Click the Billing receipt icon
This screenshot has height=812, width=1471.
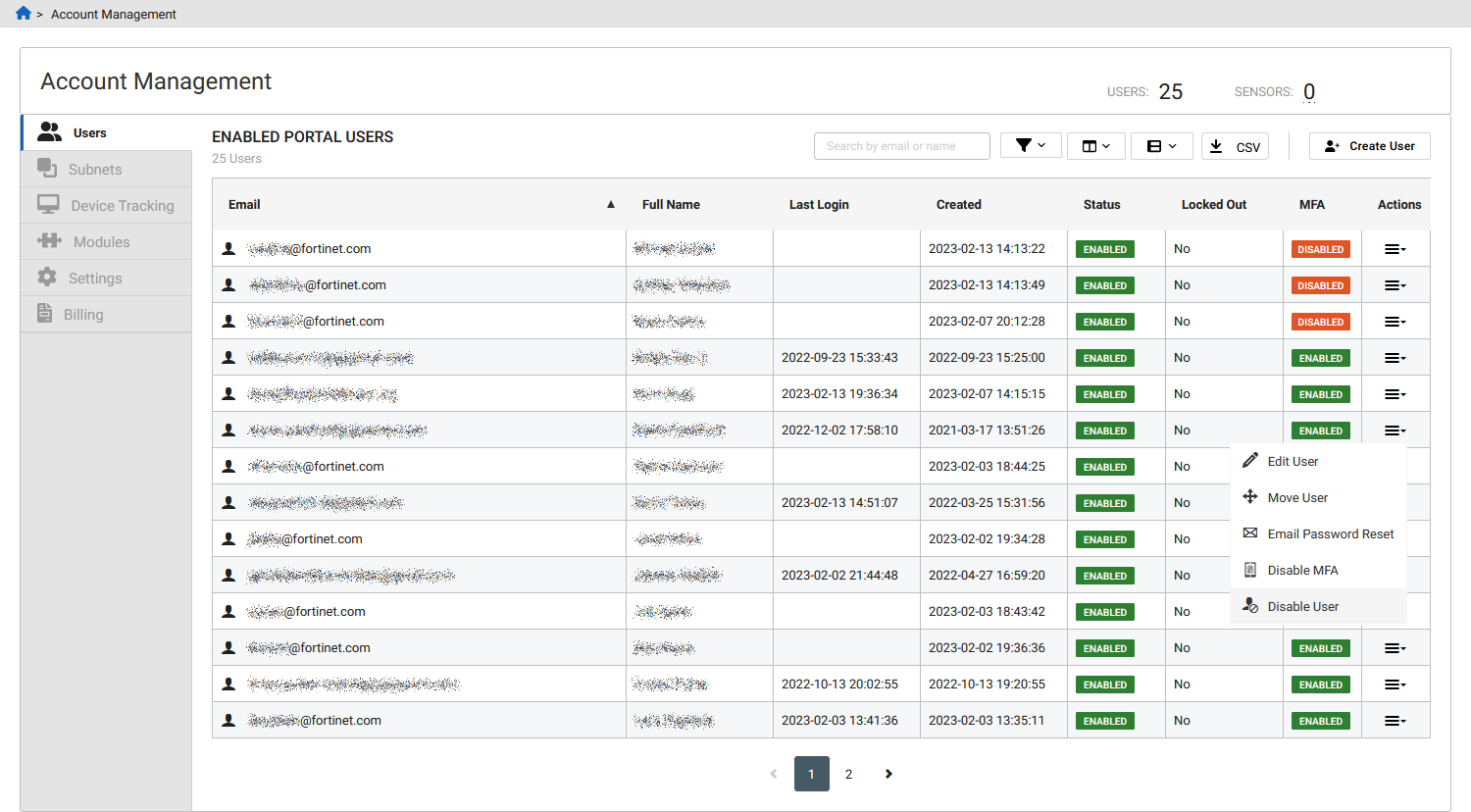point(49,313)
